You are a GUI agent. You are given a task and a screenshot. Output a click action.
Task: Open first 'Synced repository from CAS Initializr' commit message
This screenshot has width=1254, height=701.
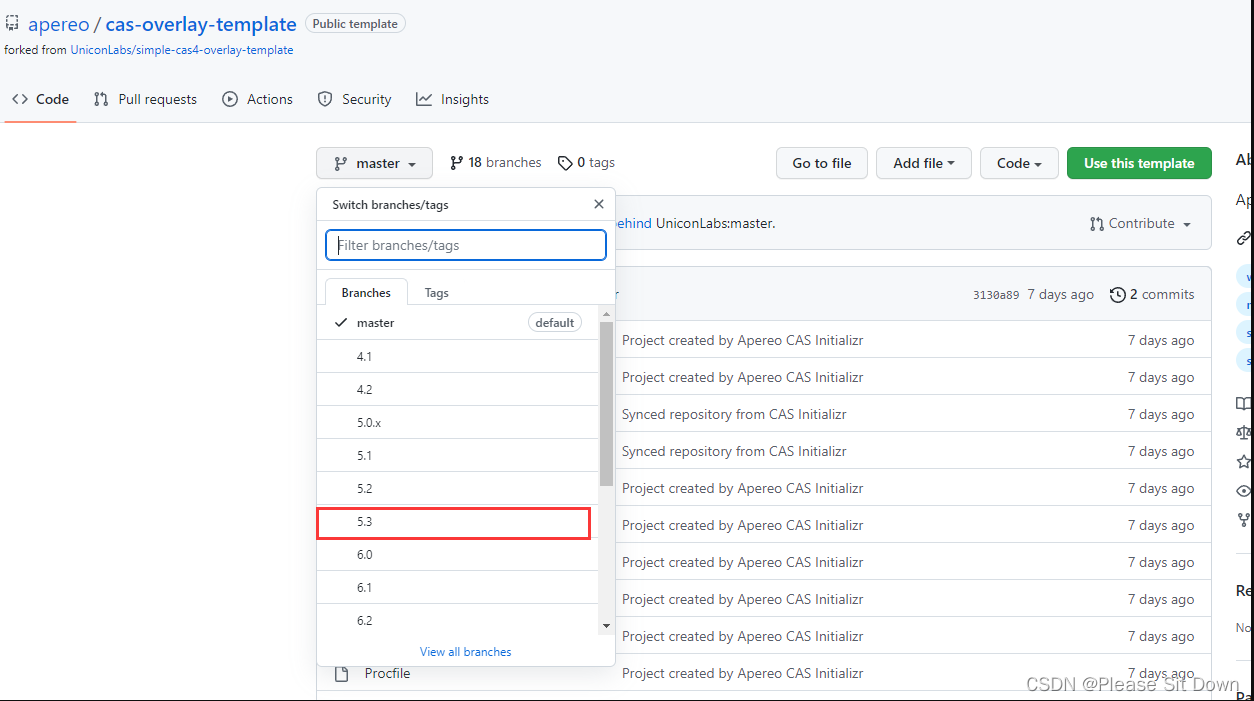734,414
